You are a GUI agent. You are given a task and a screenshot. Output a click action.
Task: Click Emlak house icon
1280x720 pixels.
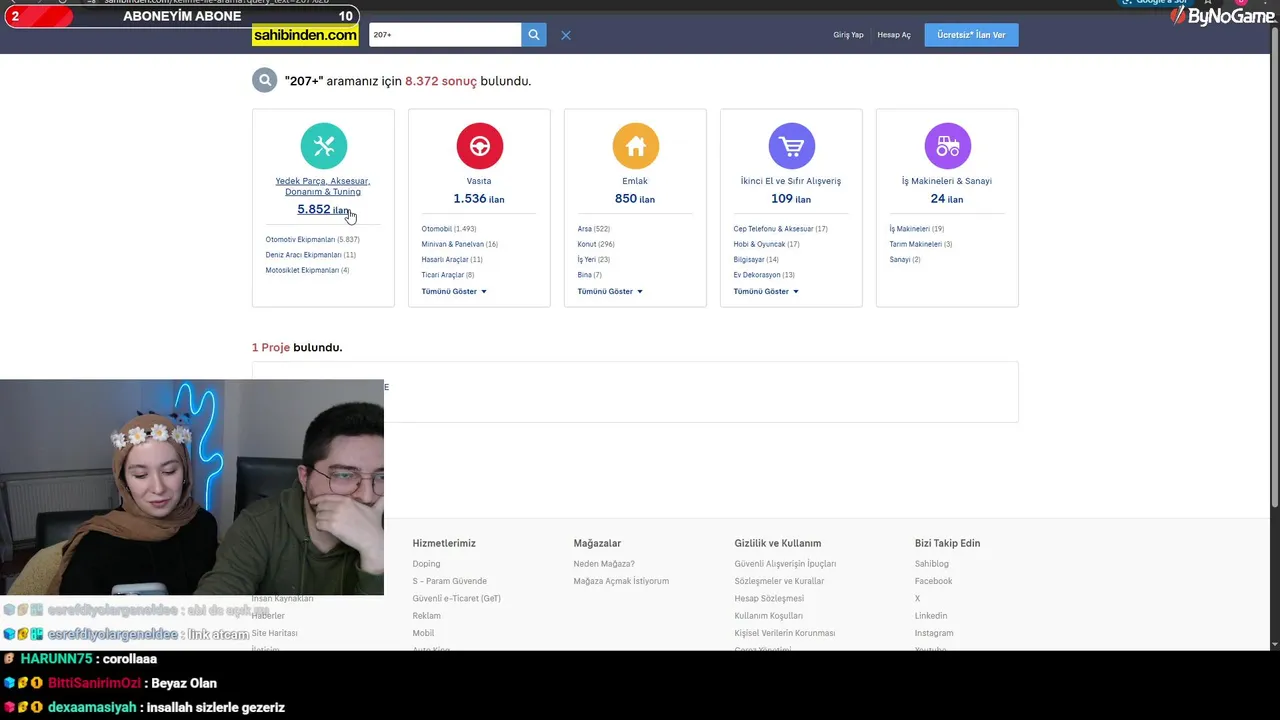click(x=636, y=146)
